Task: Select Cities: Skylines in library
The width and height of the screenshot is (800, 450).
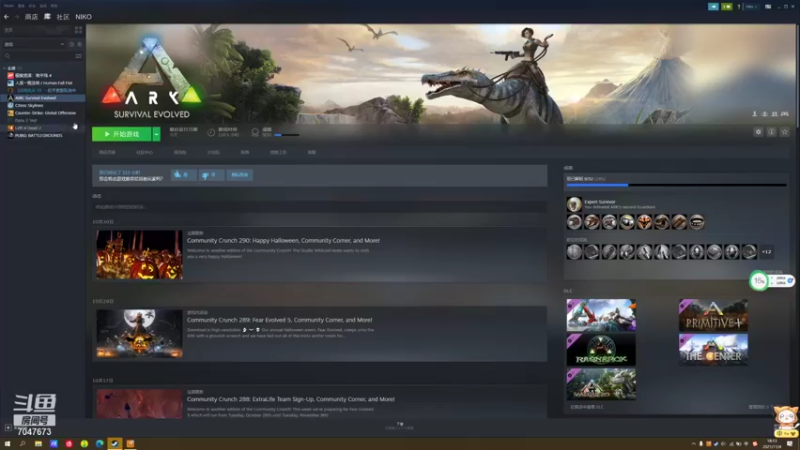Action: tap(43, 106)
